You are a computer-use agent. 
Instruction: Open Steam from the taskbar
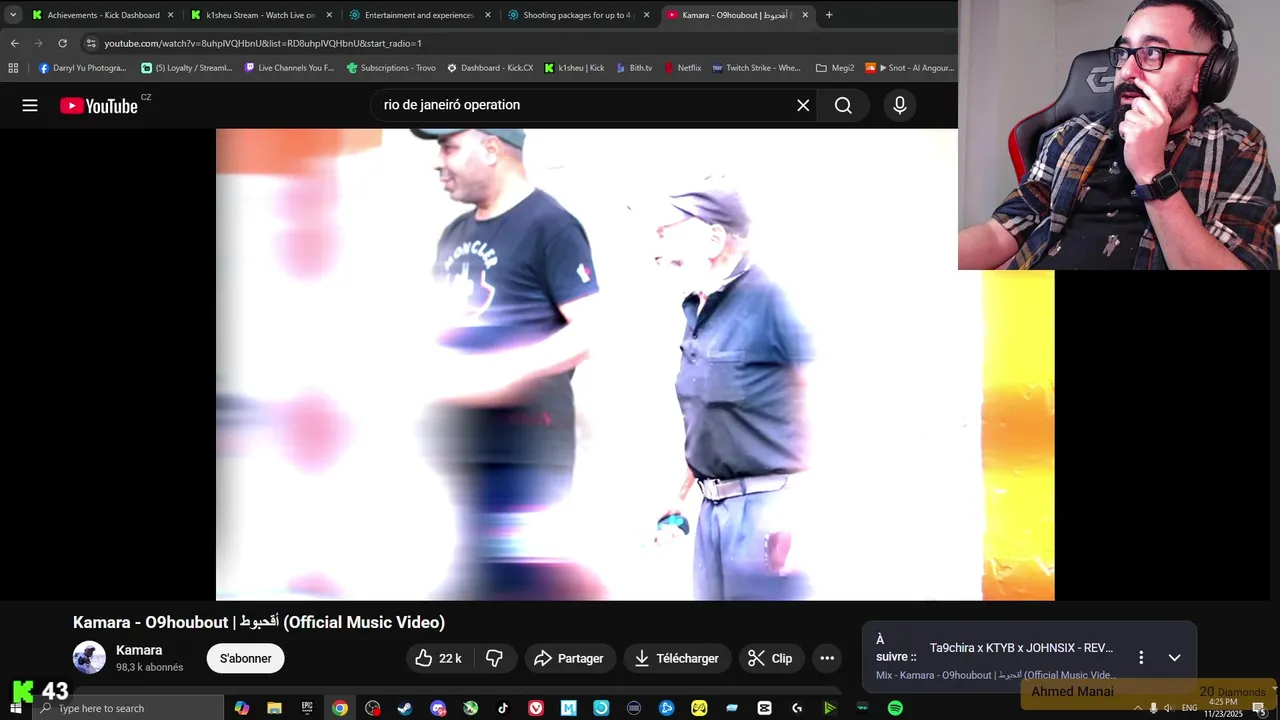(405, 708)
